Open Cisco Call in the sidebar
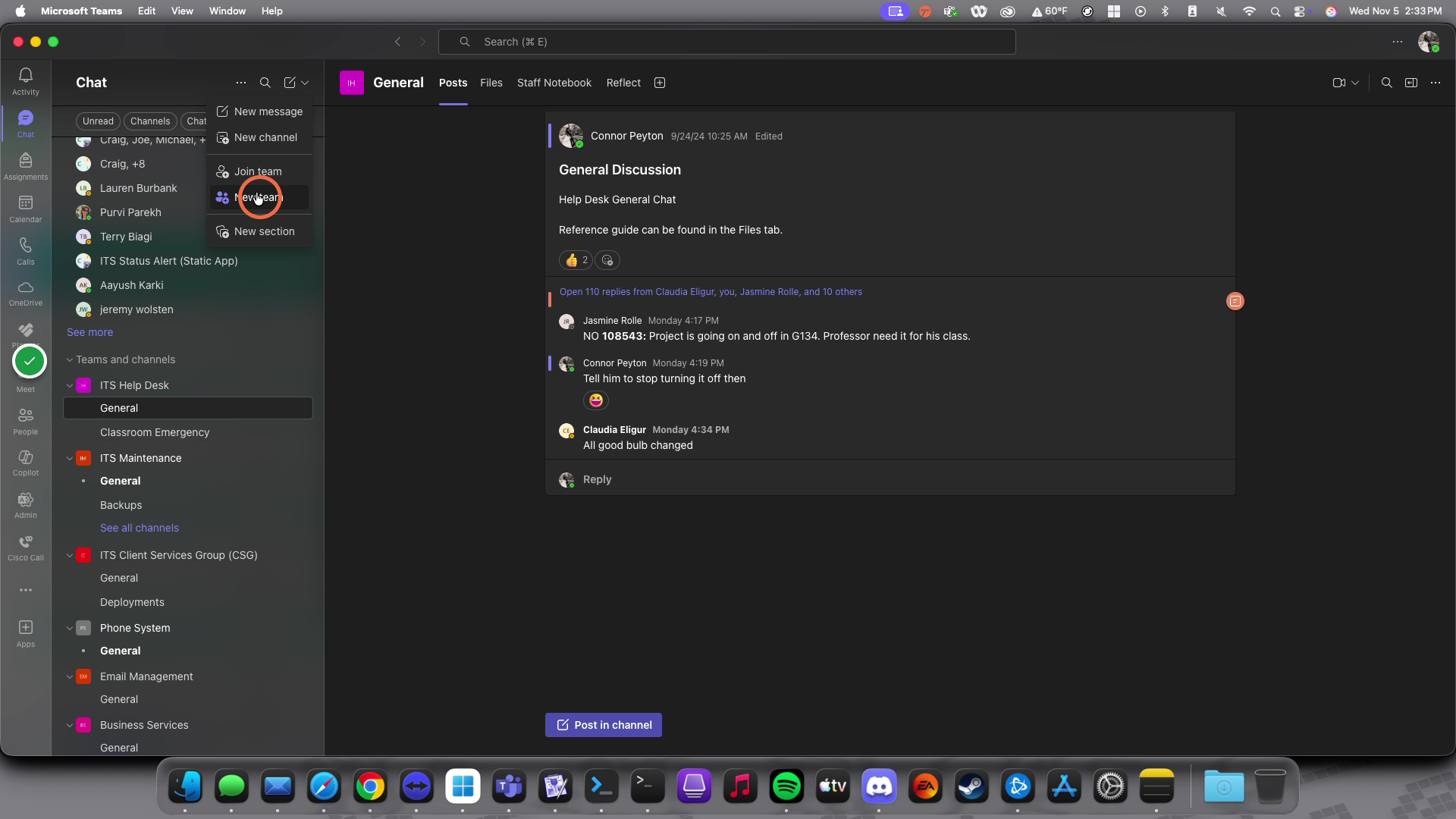Image resolution: width=1456 pixels, height=819 pixels. (26, 548)
